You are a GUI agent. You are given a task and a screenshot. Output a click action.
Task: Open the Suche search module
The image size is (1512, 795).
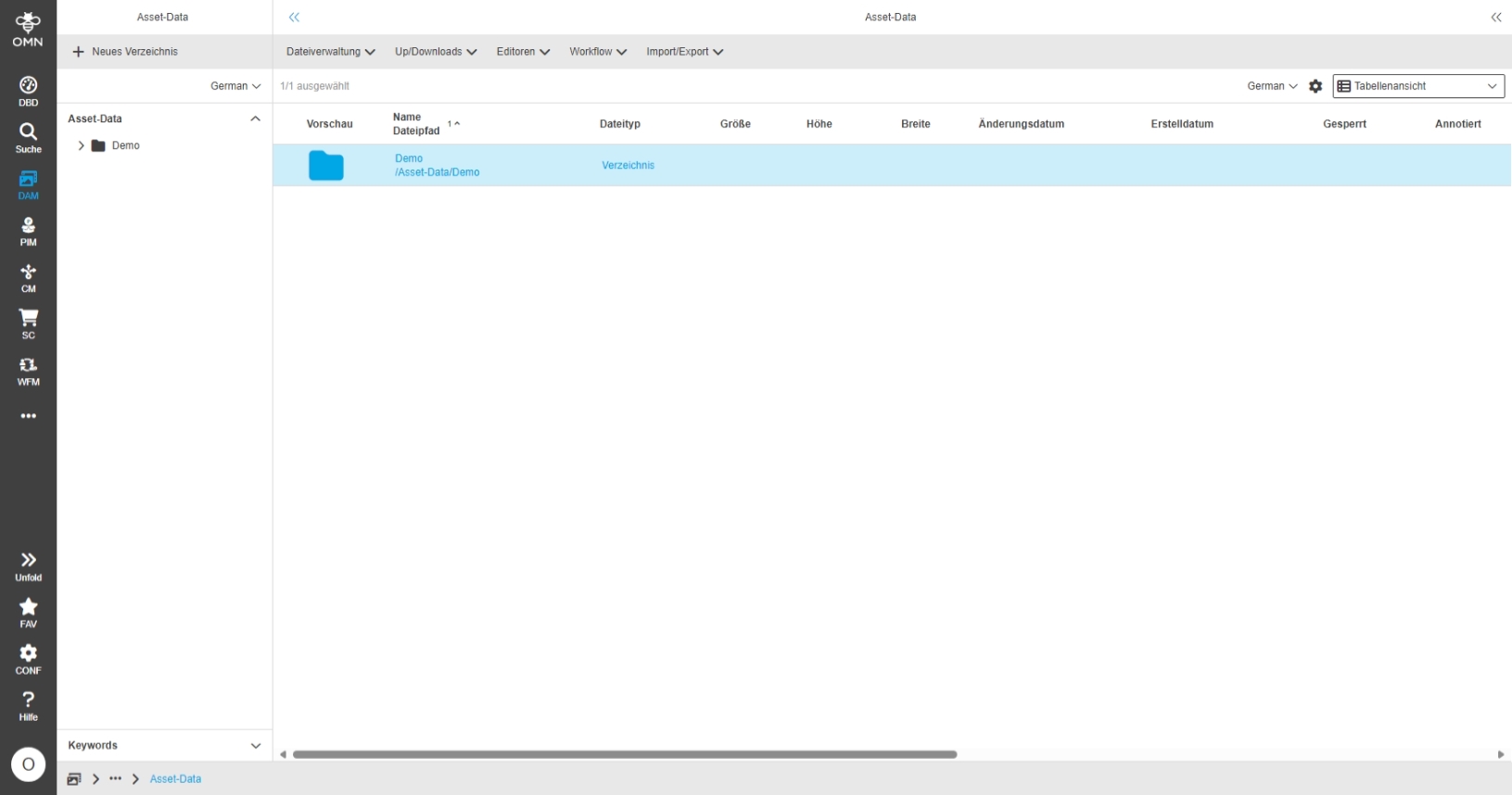tap(28, 137)
